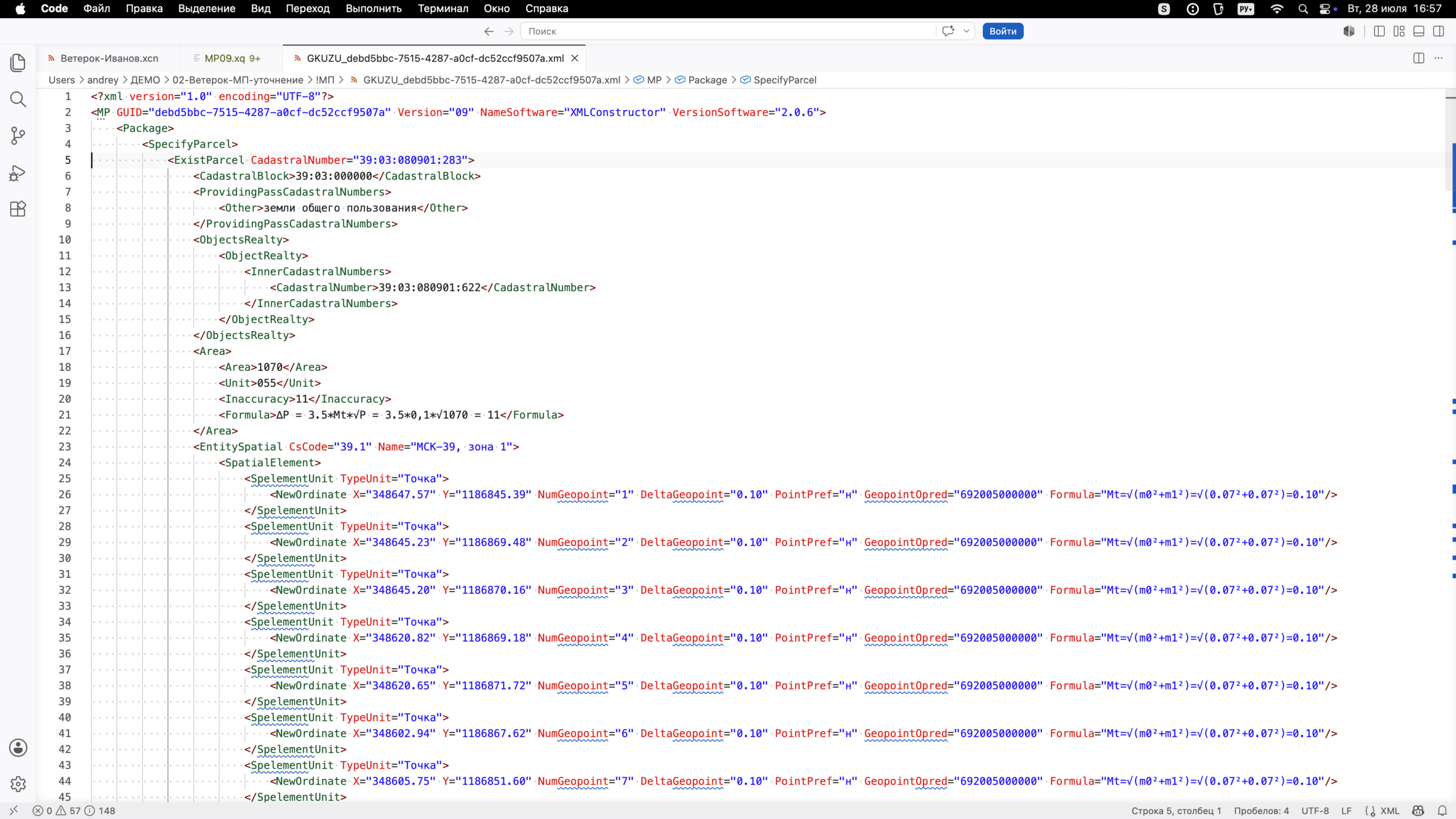Open the Выделение menu
1456x819 pixels.
coord(206,9)
